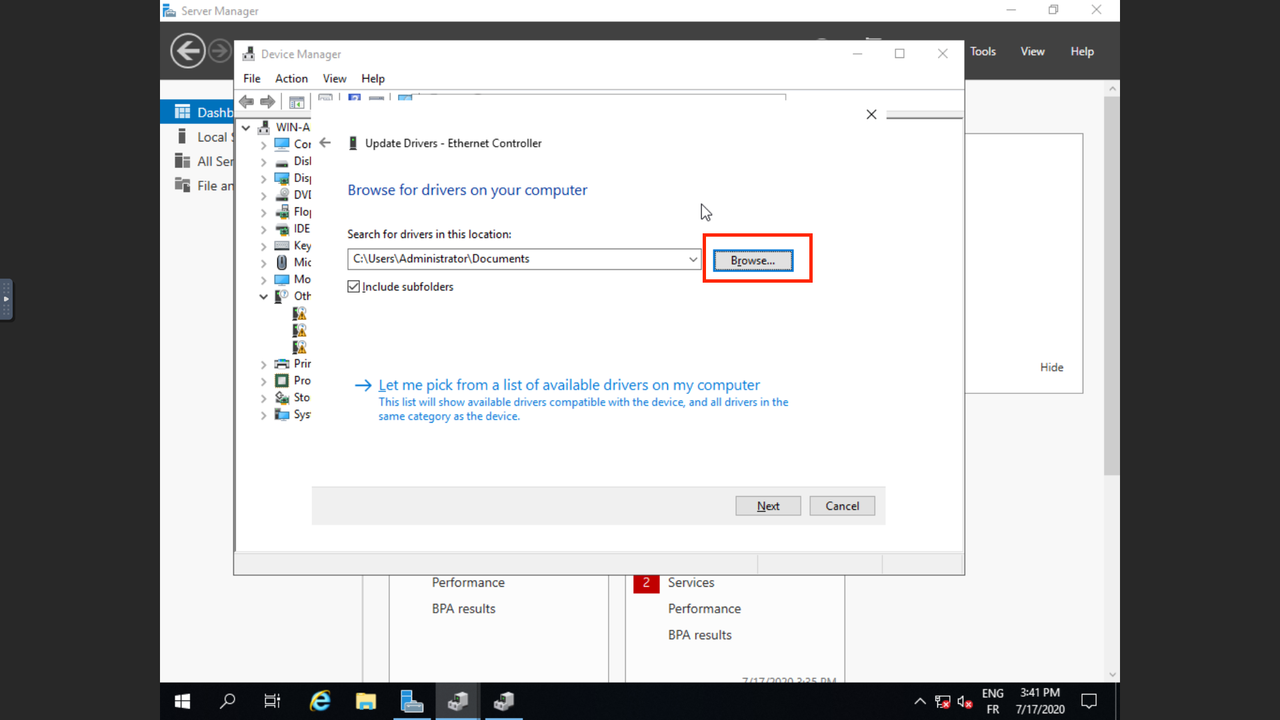Show hidden tray icons chevron
1280x720 pixels.
[920, 702]
